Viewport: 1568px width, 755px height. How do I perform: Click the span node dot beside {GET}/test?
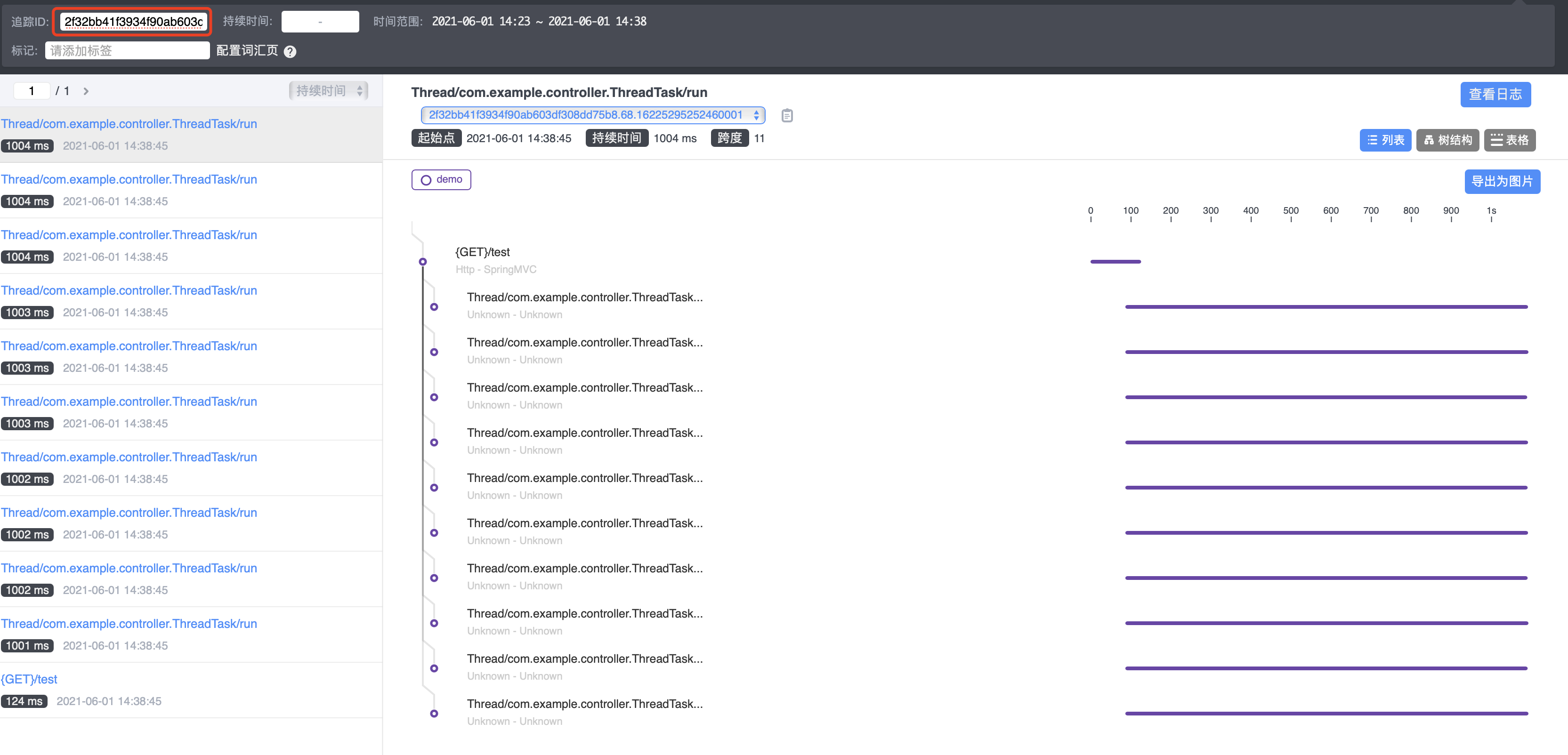tap(423, 262)
